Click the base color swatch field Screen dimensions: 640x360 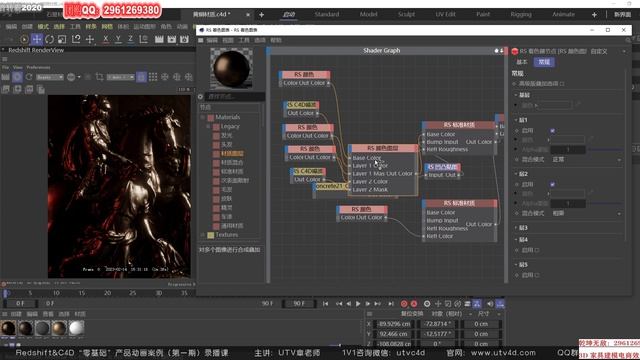click(x=554, y=105)
